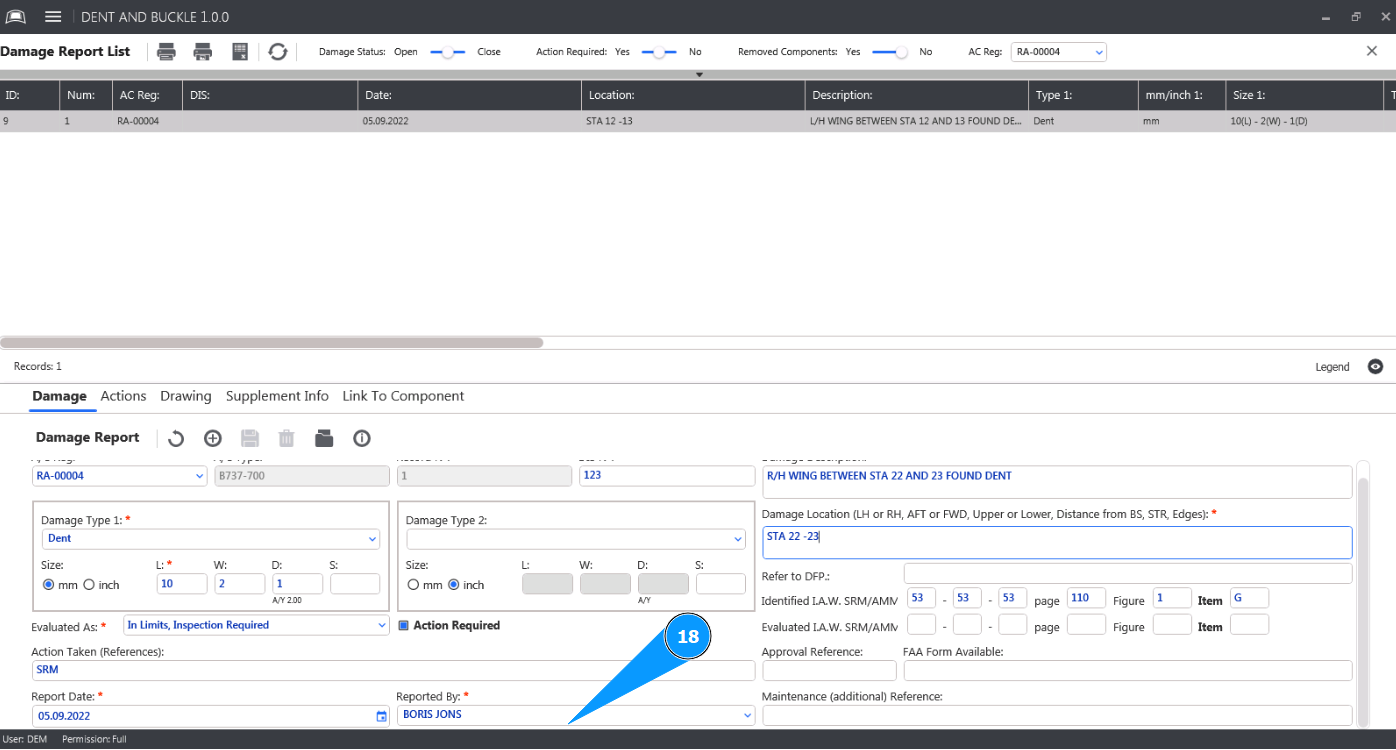Click the reload icon in Damage Report toolbar
Screen dimensions: 1396x750
coord(176,438)
